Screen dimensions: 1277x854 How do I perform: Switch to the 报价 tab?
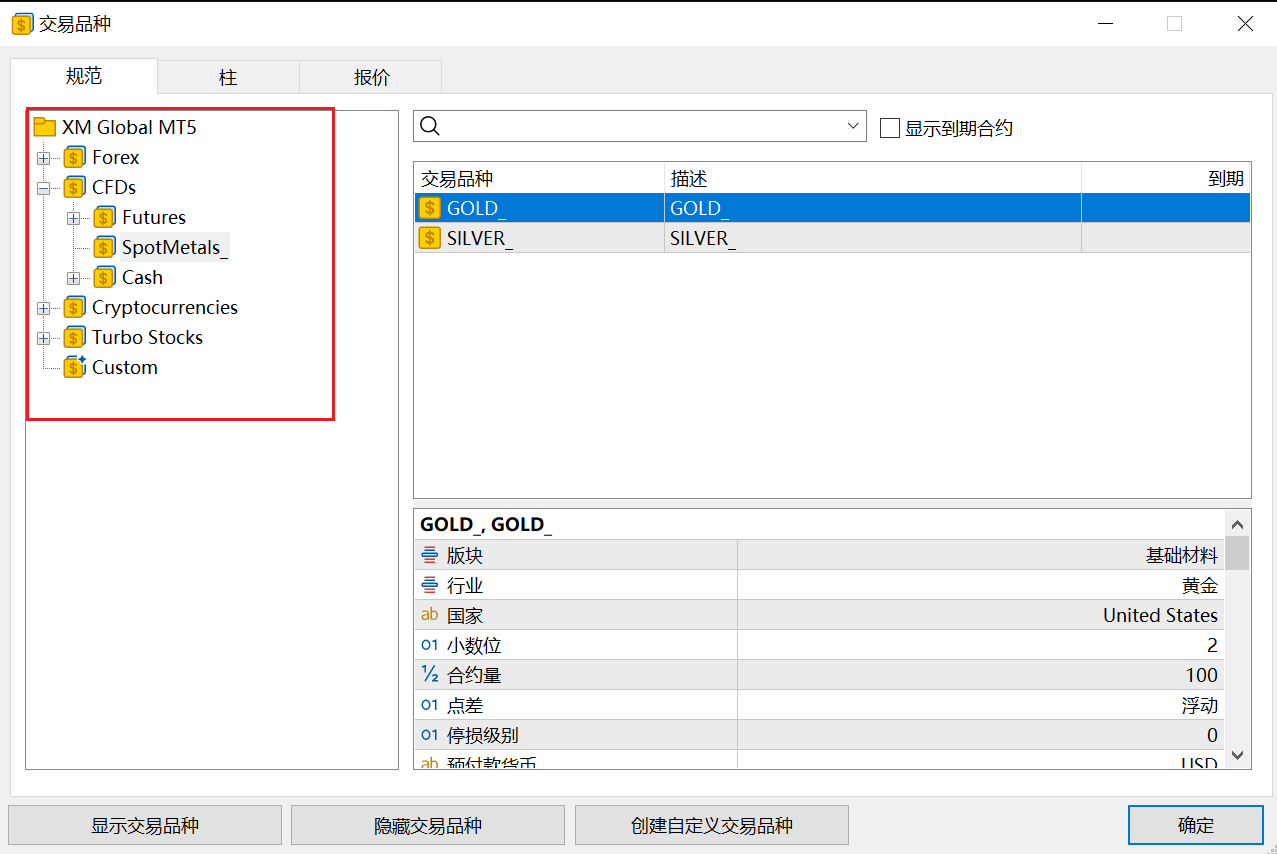[370, 76]
